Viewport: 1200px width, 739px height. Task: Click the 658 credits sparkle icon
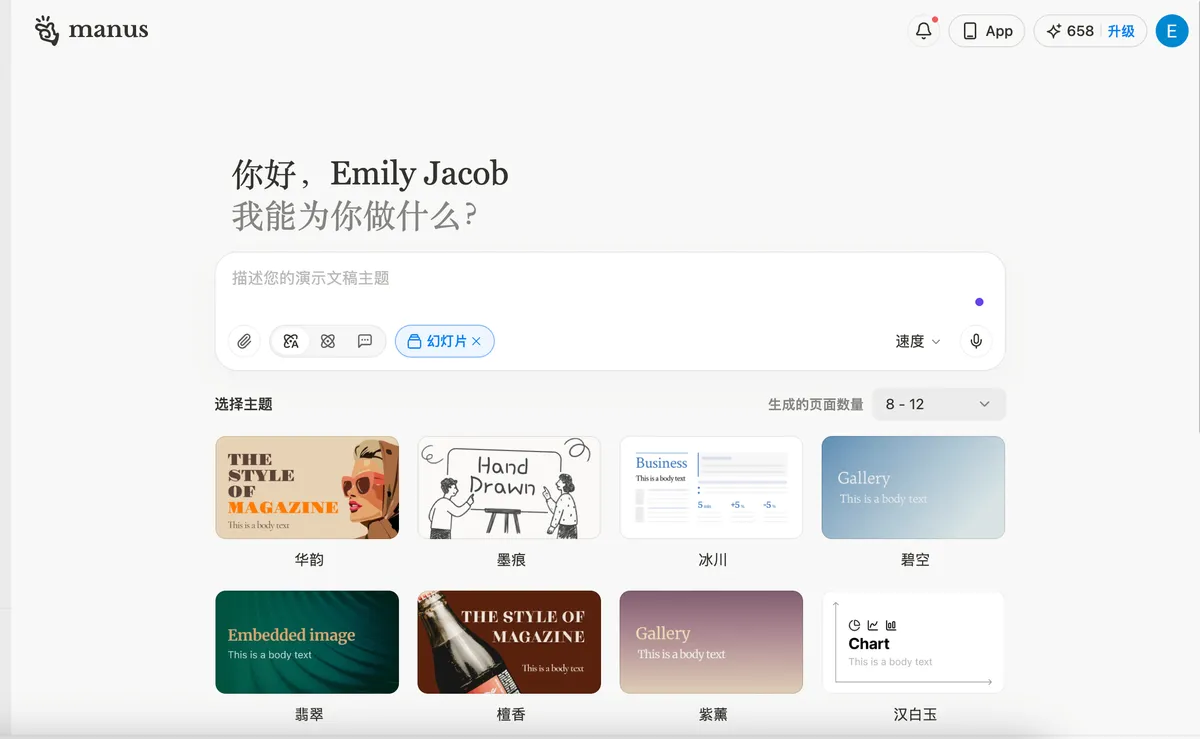click(x=1053, y=31)
